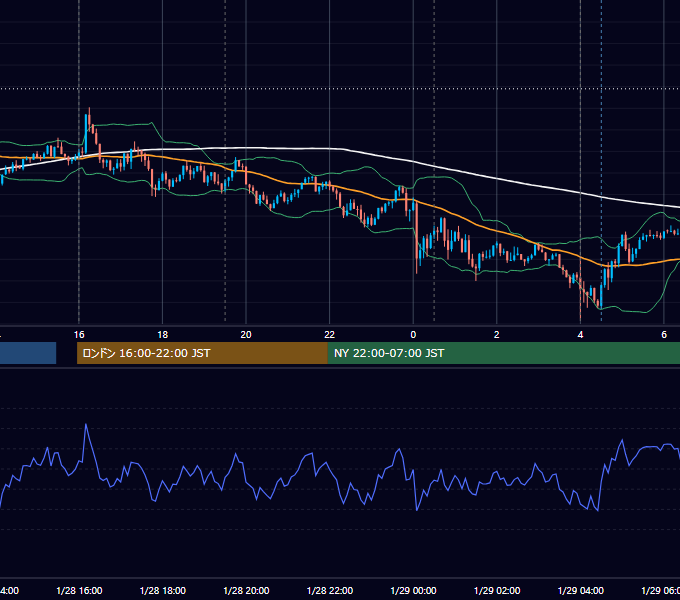Click the 1/28 18:00 date label
This screenshot has height=600, width=680.
click(x=163, y=590)
